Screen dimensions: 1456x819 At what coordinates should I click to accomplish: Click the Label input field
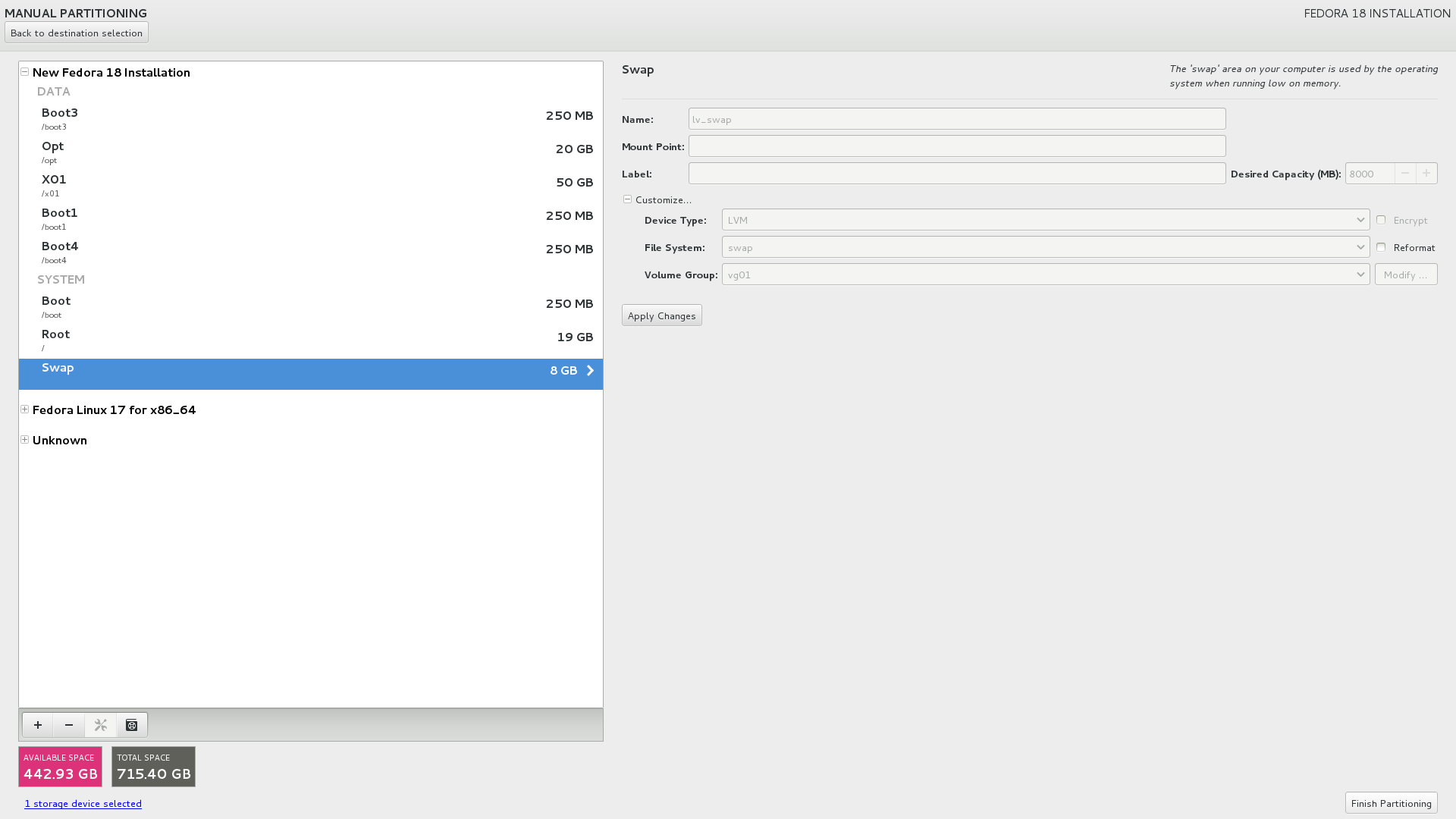click(x=957, y=174)
